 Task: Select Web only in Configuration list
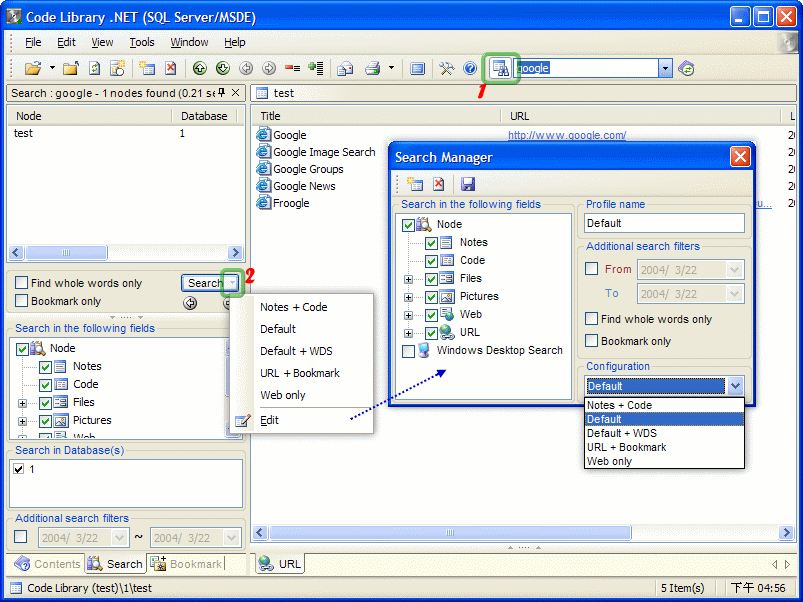coord(664,461)
